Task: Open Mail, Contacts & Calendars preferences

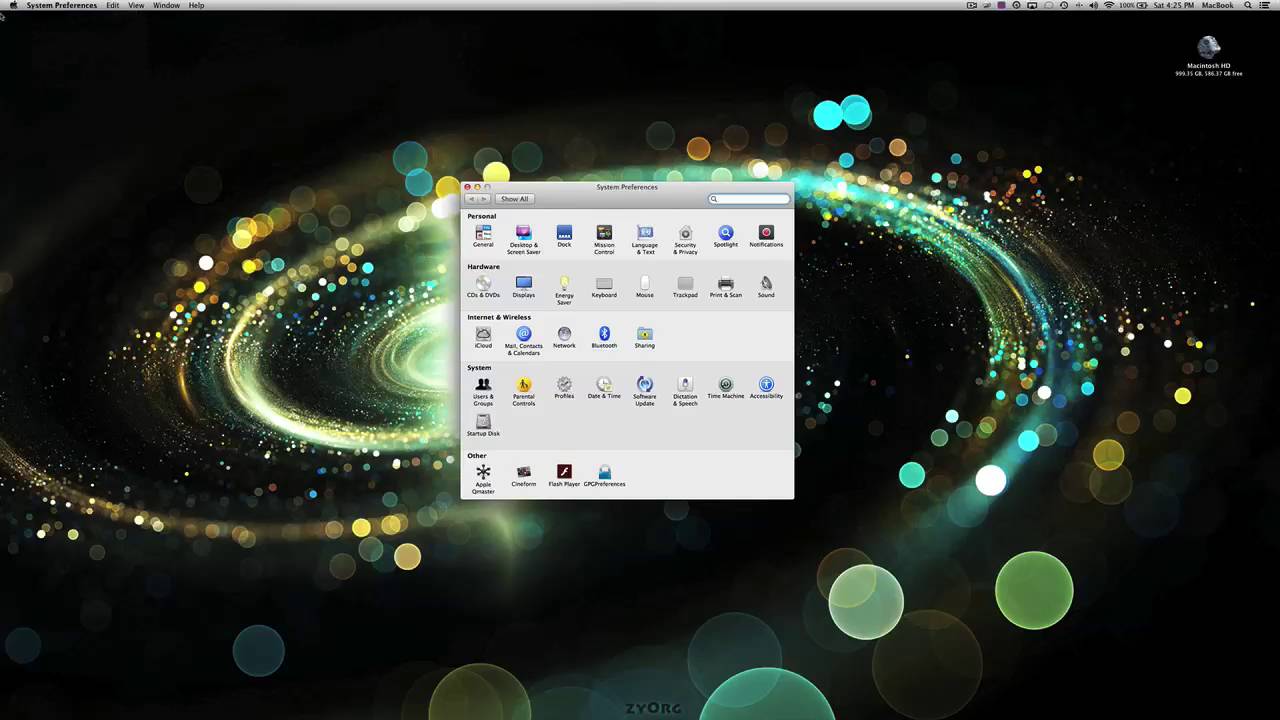Action: click(523, 341)
